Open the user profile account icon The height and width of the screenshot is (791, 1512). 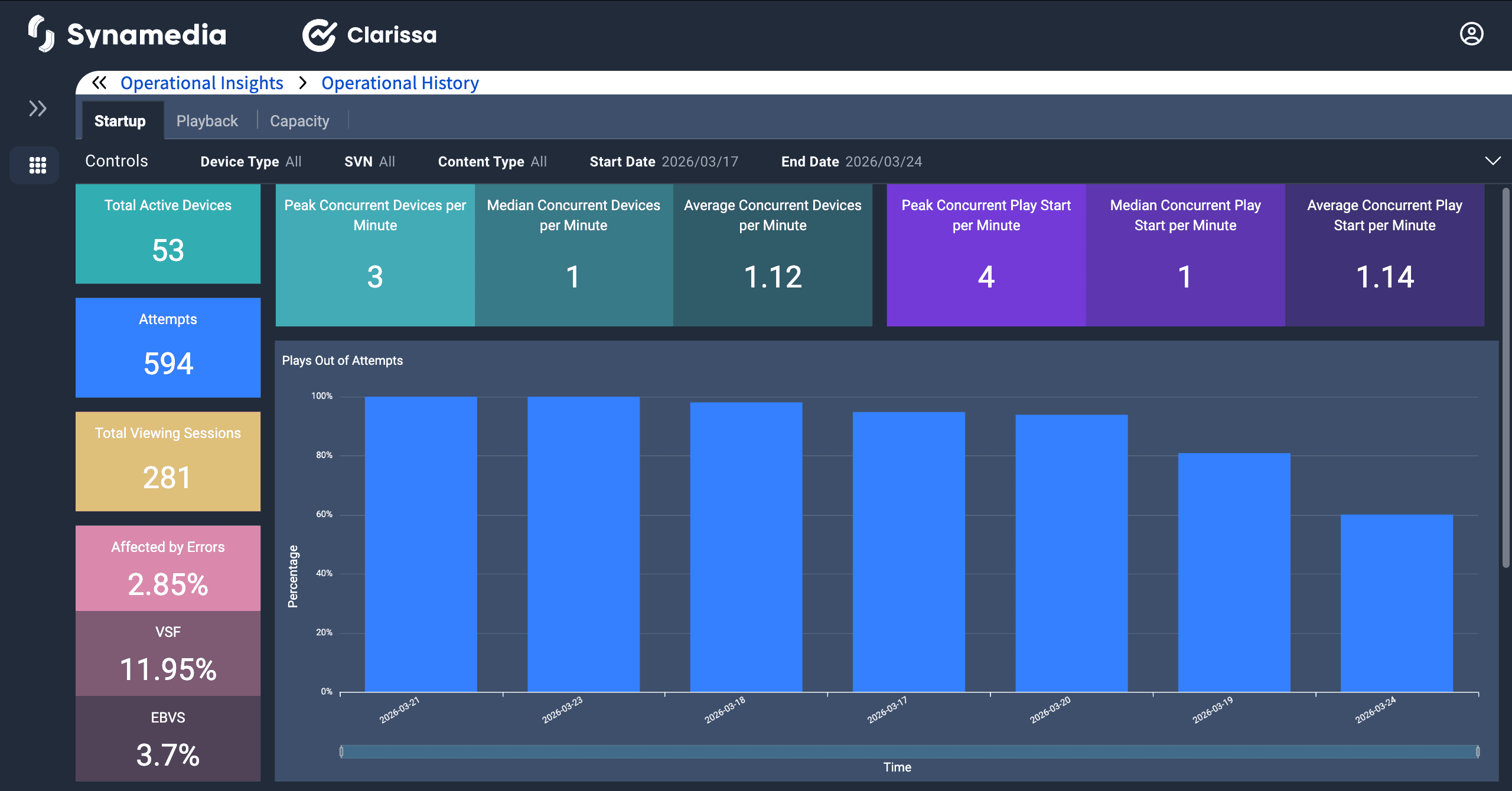[x=1471, y=34]
